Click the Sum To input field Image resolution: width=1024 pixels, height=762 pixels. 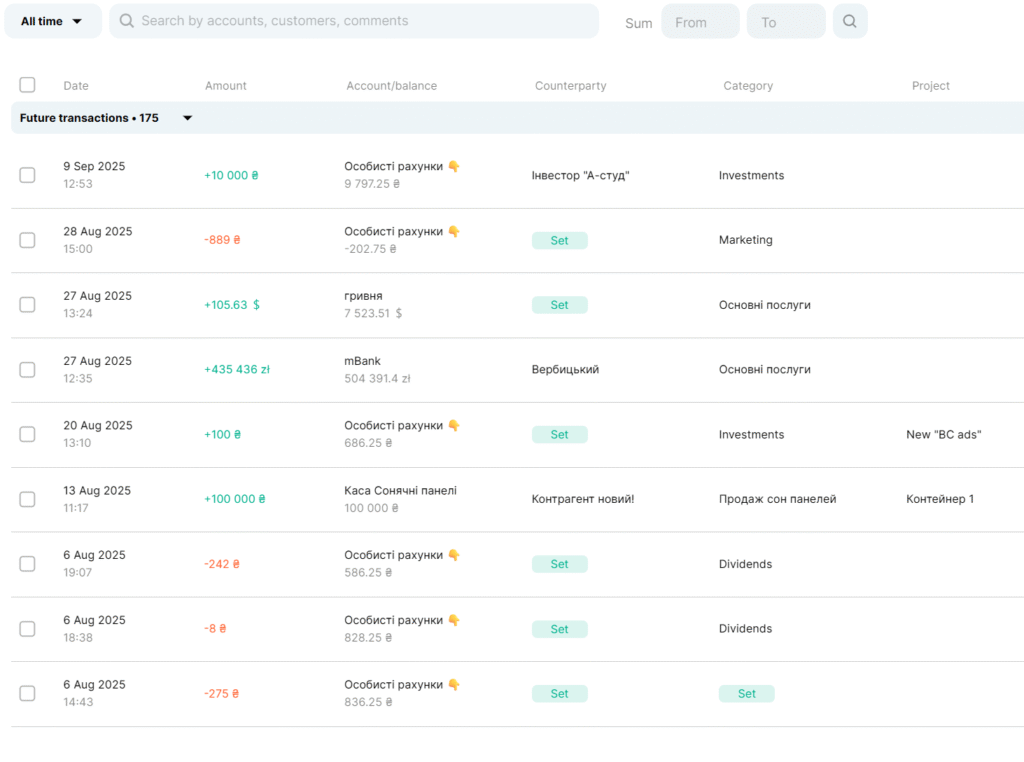[785, 22]
